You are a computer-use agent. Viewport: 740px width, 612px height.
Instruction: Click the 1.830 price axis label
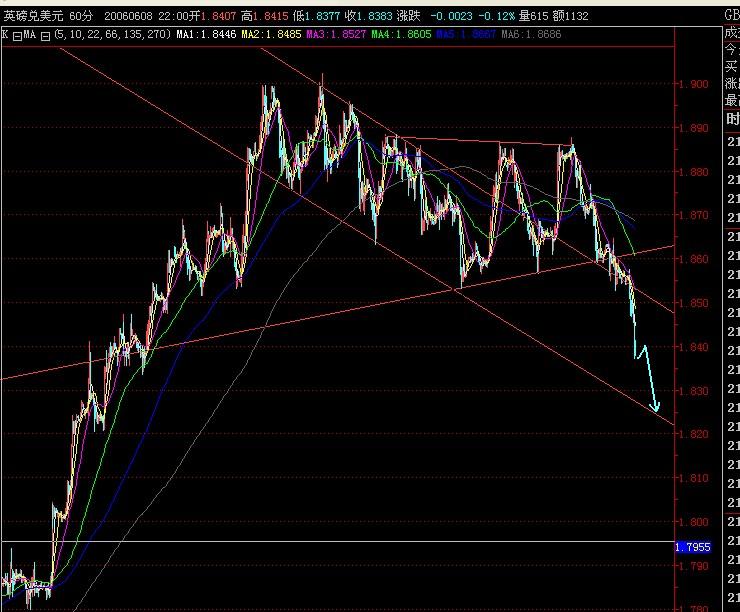(694, 391)
